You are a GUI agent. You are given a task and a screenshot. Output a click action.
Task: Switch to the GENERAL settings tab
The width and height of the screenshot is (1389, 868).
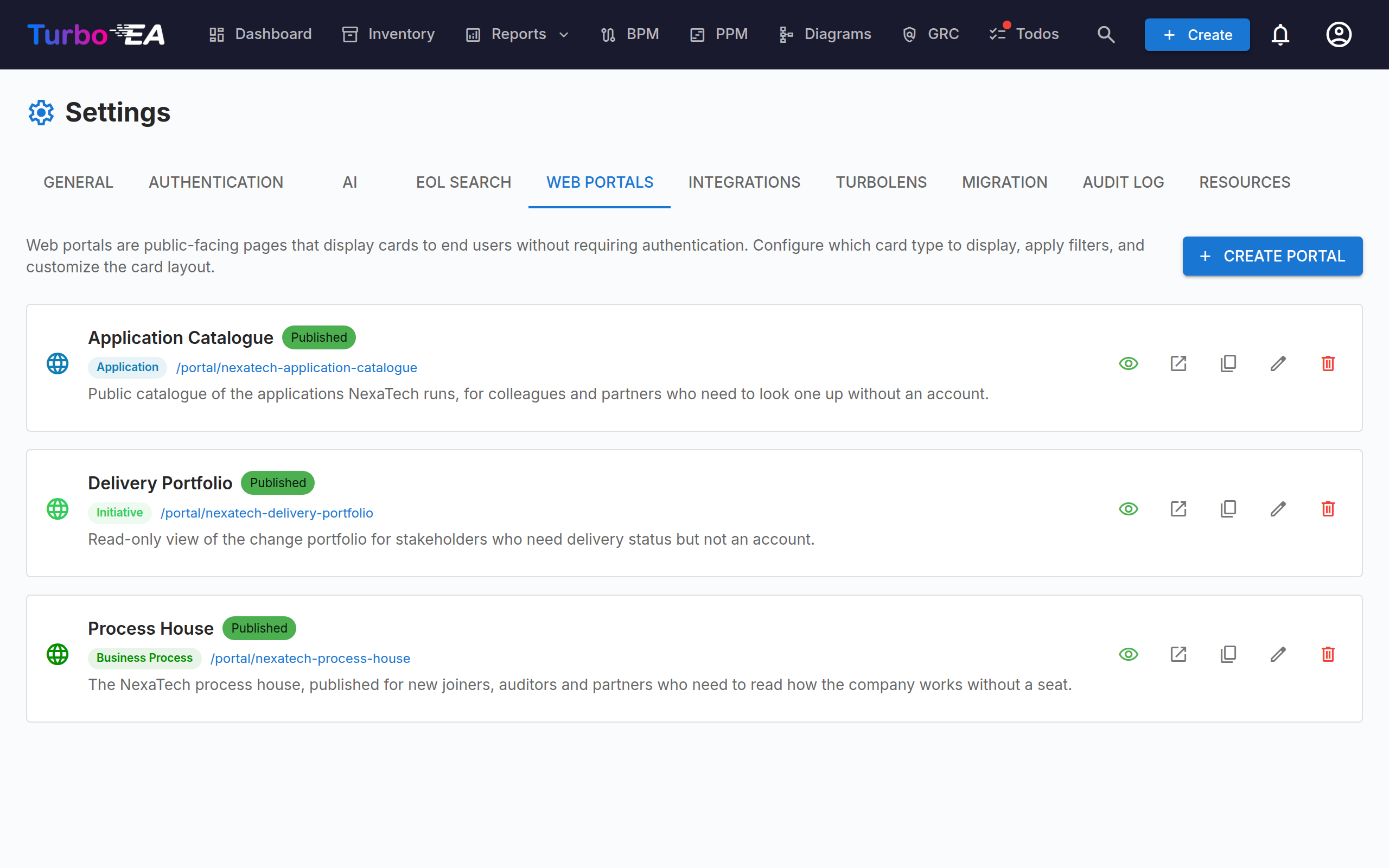point(79,183)
